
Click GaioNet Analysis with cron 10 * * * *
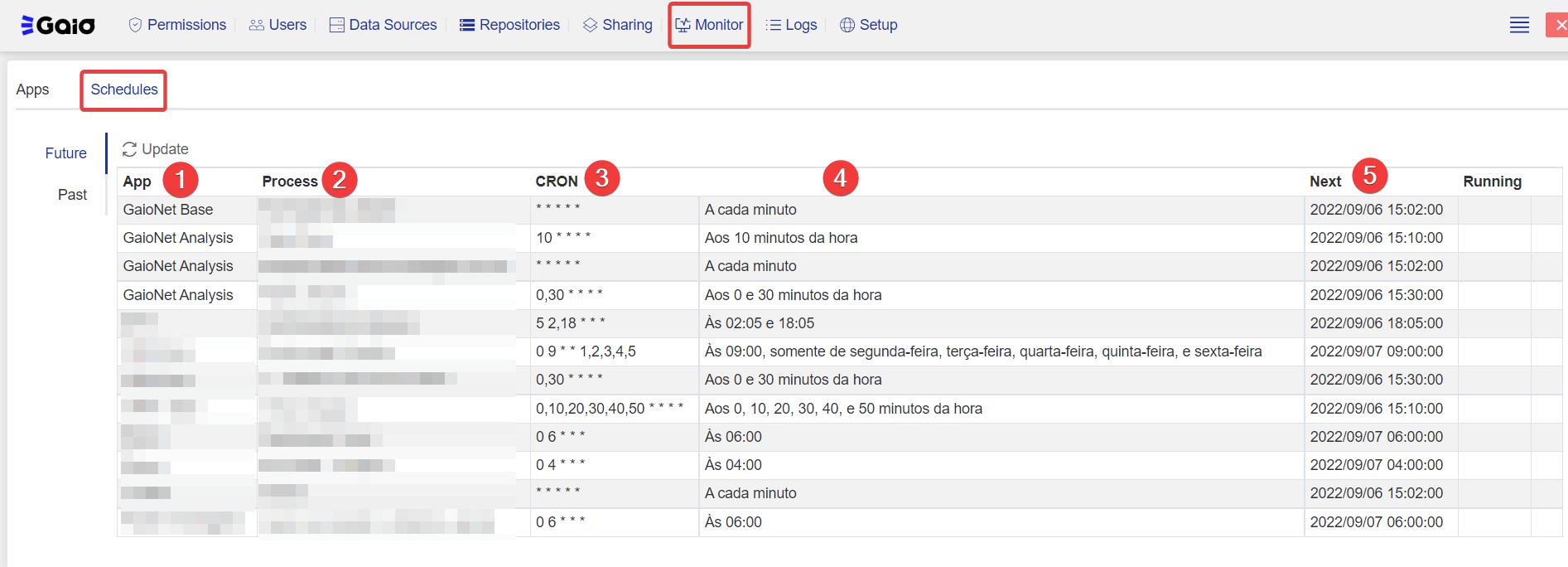coord(178,238)
